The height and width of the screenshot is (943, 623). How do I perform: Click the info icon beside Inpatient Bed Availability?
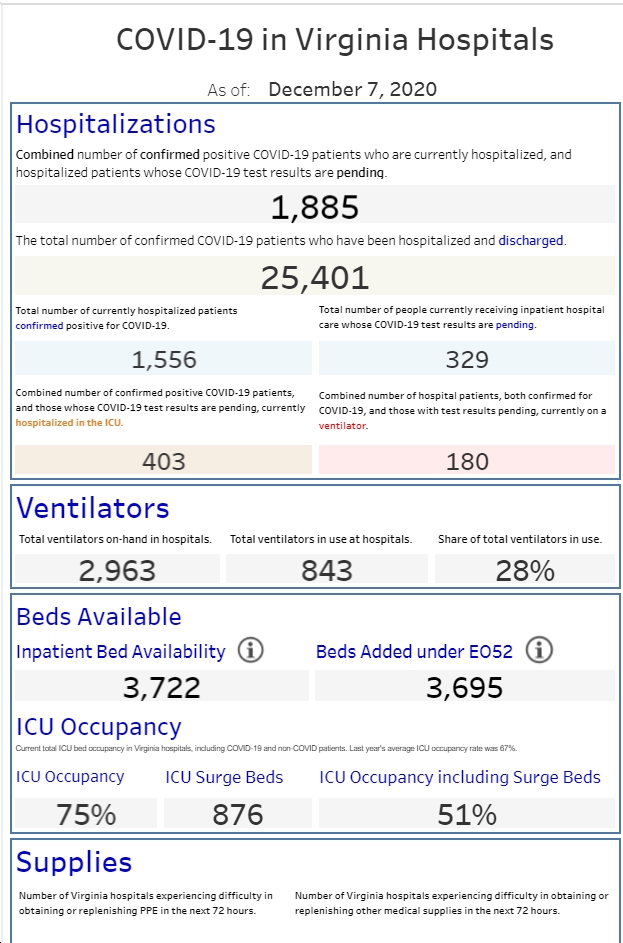pyautogui.click(x=250, y=651)
